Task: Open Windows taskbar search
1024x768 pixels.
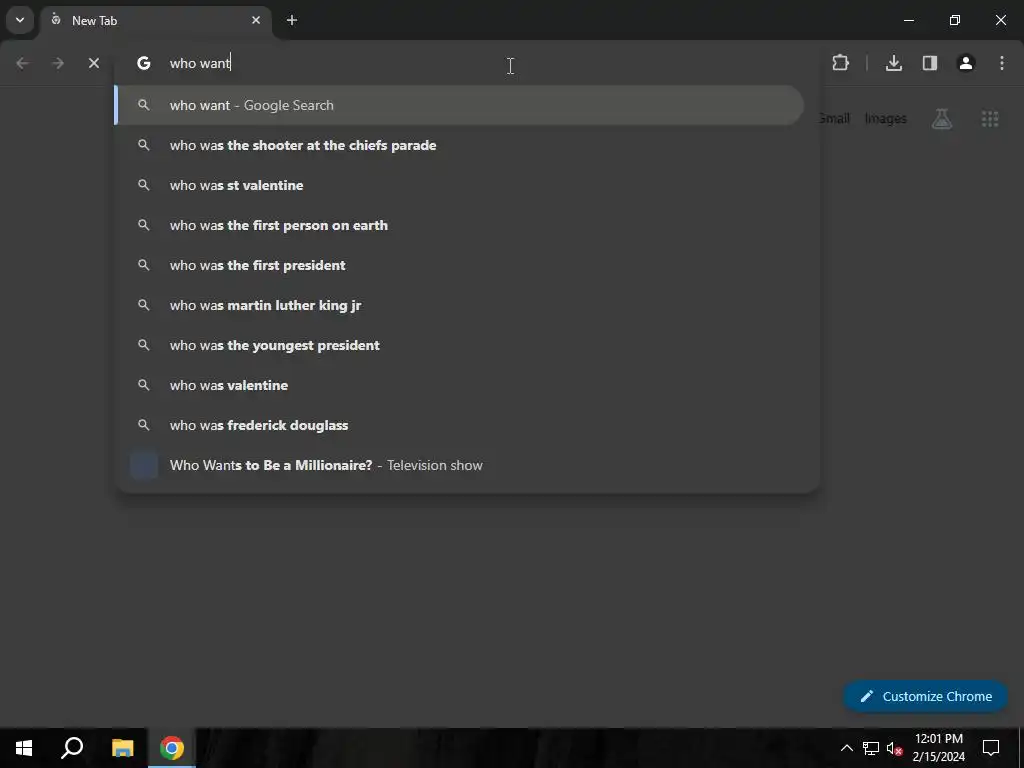Action: click(x=72, y=748)
